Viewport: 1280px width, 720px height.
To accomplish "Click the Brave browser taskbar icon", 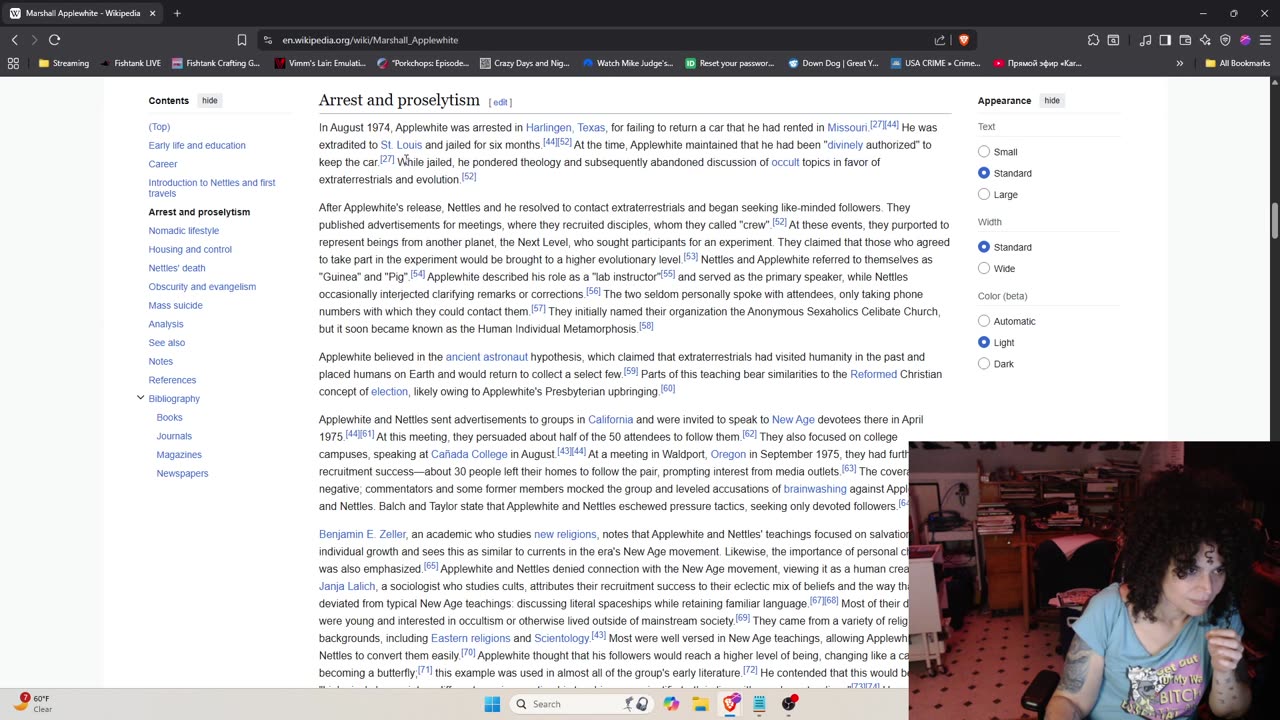I will pyautogui.click(x=730, y=704).
